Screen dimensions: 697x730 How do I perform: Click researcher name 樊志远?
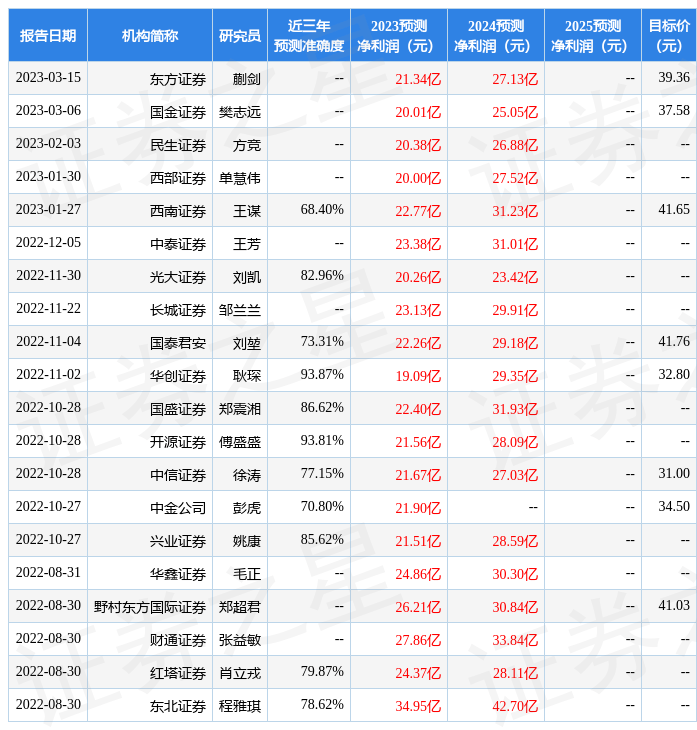click(x=240, y=112)
